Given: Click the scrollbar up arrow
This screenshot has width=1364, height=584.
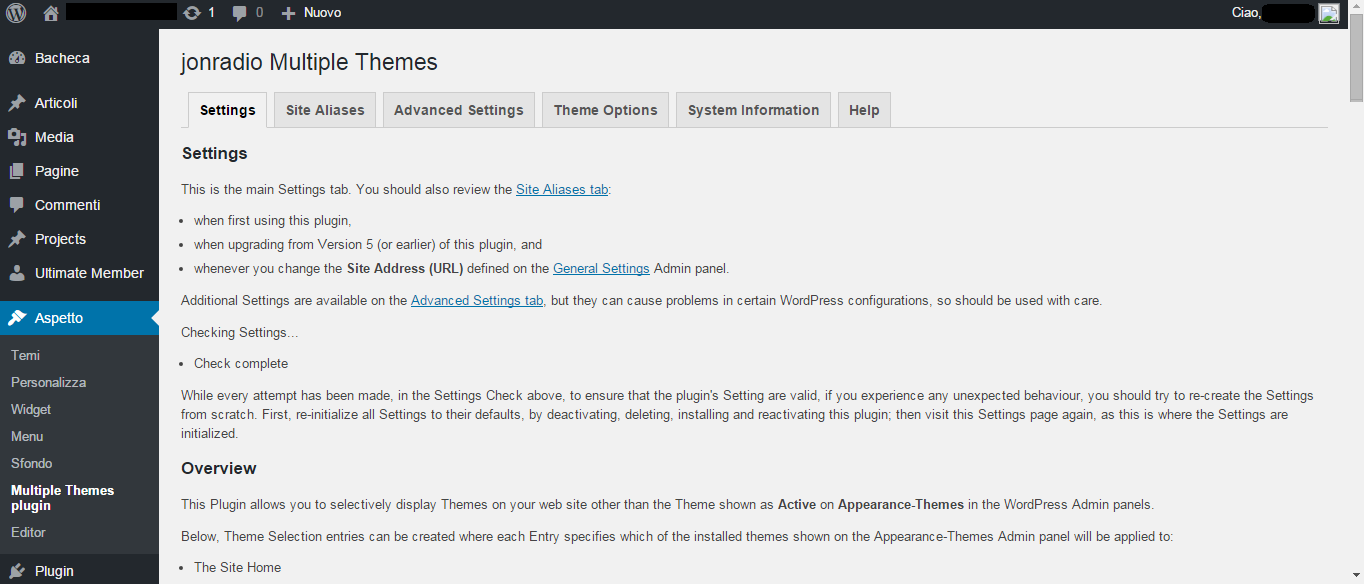Looking at the screenshot, I should [1356, 8].
